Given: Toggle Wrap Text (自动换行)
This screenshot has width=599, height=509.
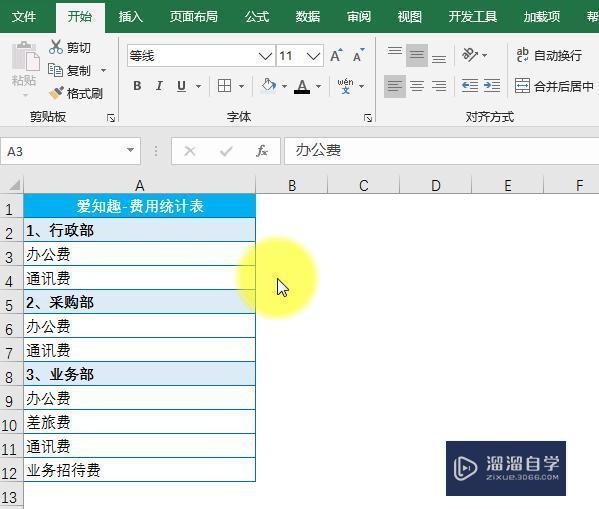Looking at the screenshot, I should (549, 55).
